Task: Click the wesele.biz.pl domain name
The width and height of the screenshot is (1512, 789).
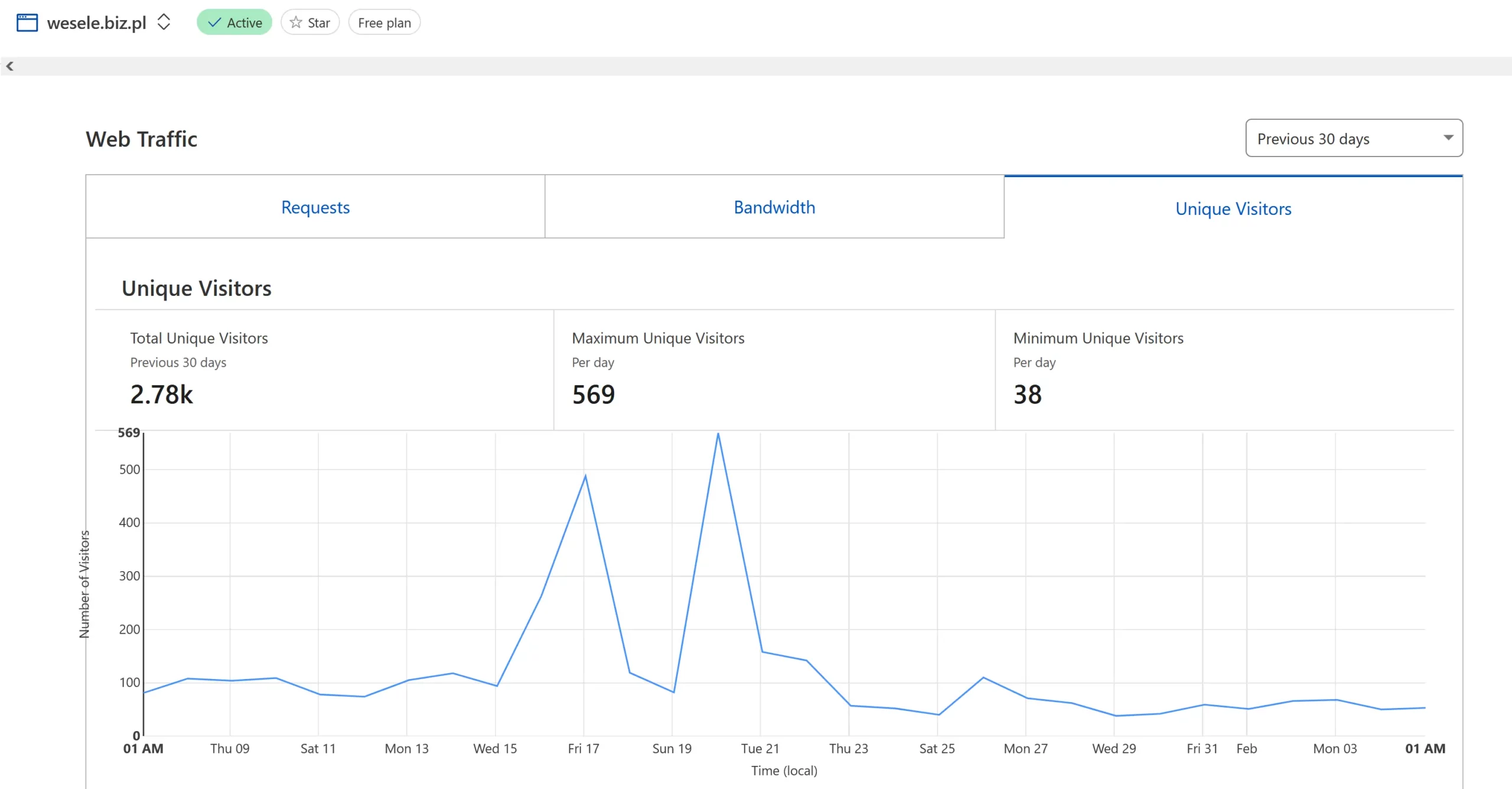Action: [x=96, y=22]
